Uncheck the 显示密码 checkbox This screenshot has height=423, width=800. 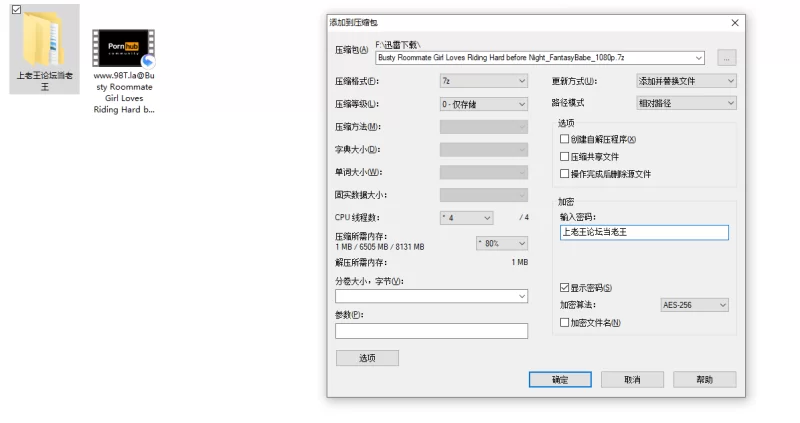[565, 288]
